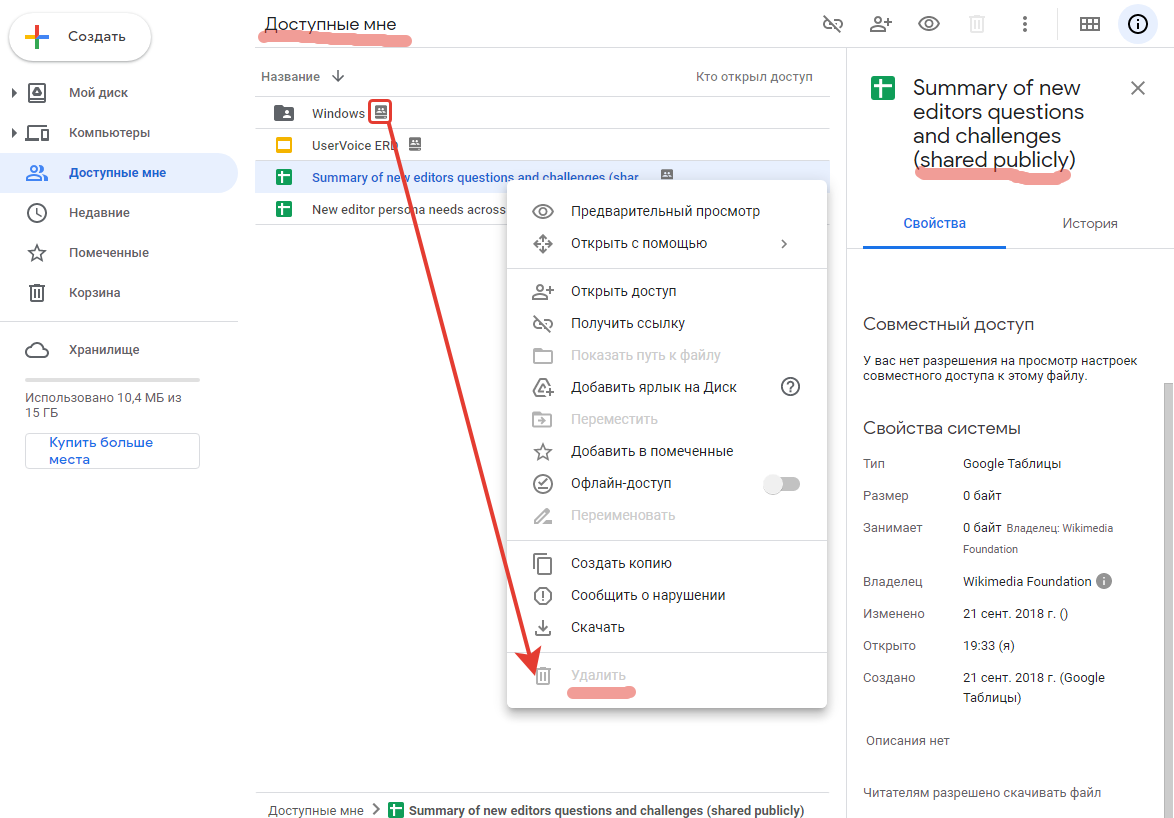Open Компьютеры in the sidebar
1174x818 pixels.
pyautogui.click(x=109, y=132)
